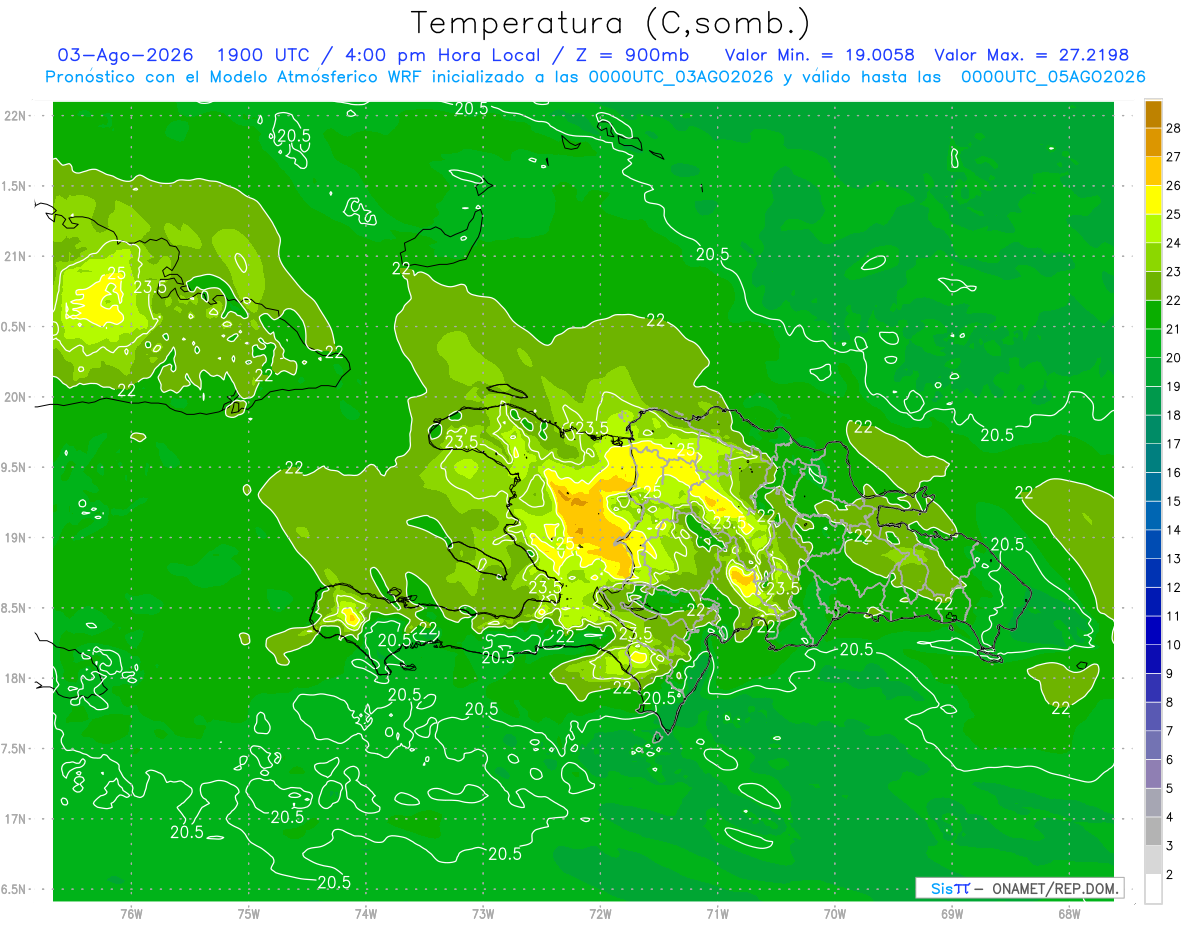
Task: Click the "21N" latitude axis label
Action: click(x=15, y=256)
